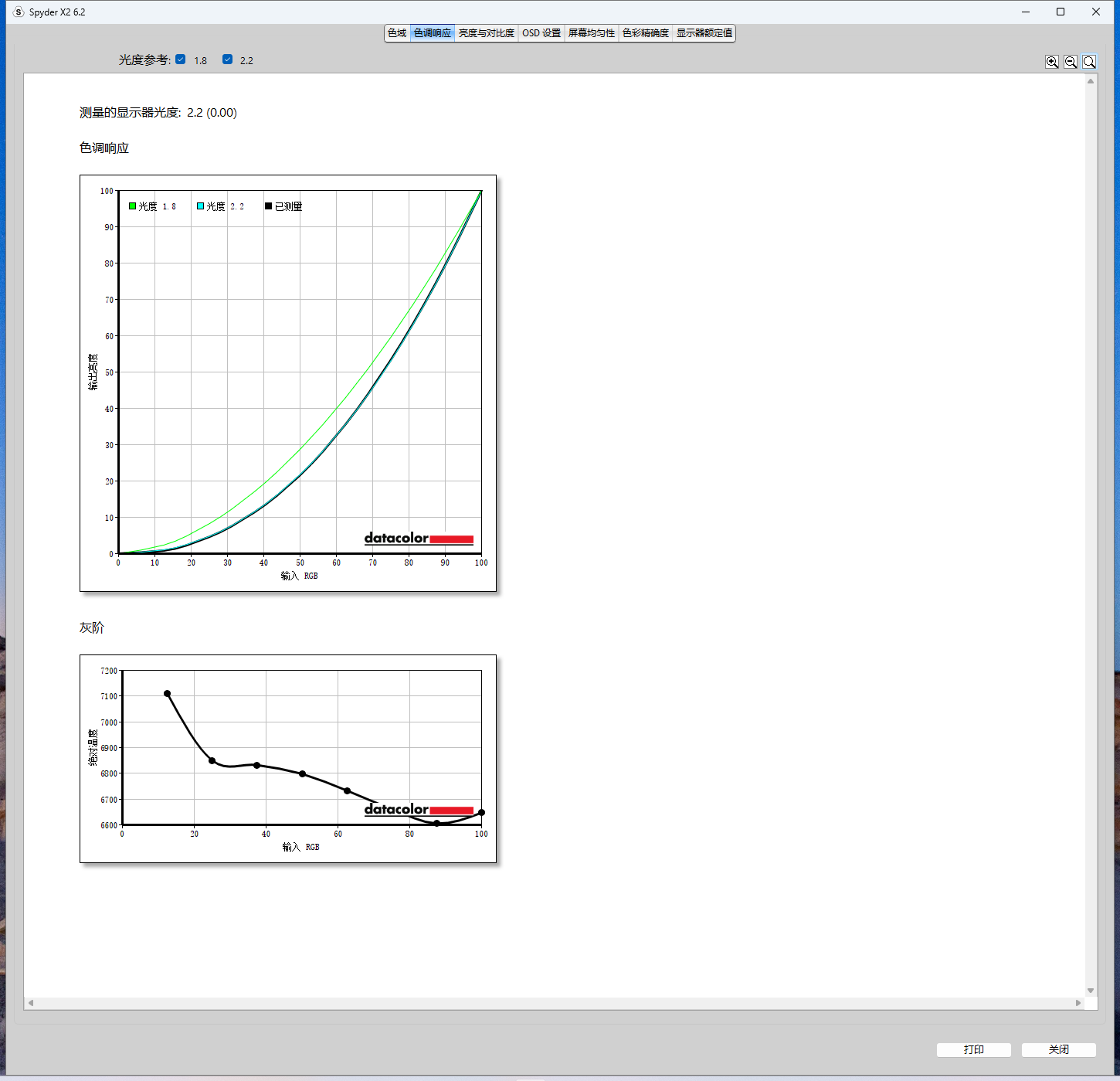Viewport: 1120px width, 1081px height.
Task: Click the zoom in magnifier icon
Action: pos(1052,62)
